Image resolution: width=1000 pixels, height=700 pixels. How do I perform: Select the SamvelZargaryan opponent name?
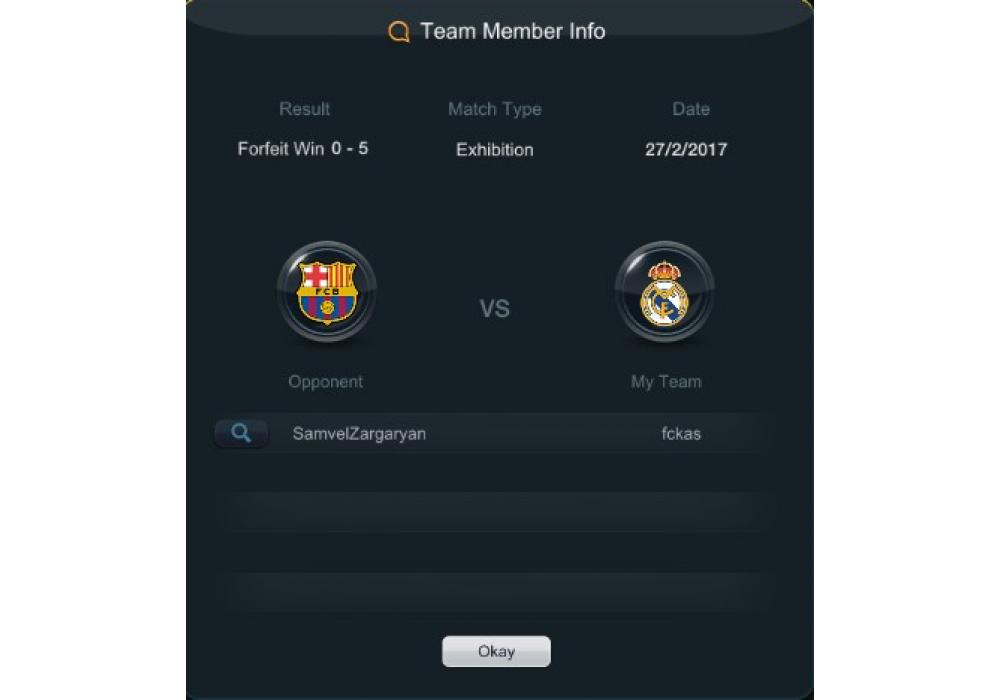tap(359, 434)
